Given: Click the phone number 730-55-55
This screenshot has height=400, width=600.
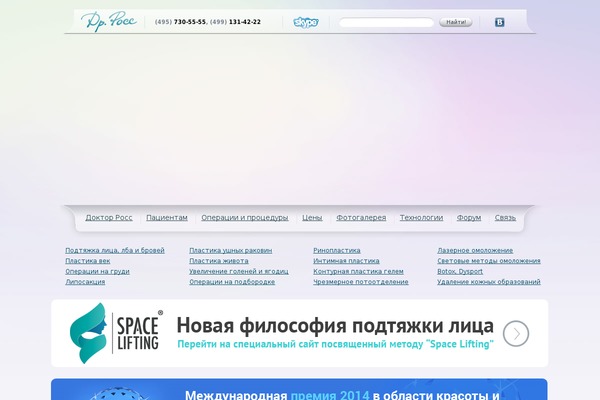Looking at the screenshot, I should [189, 22].
